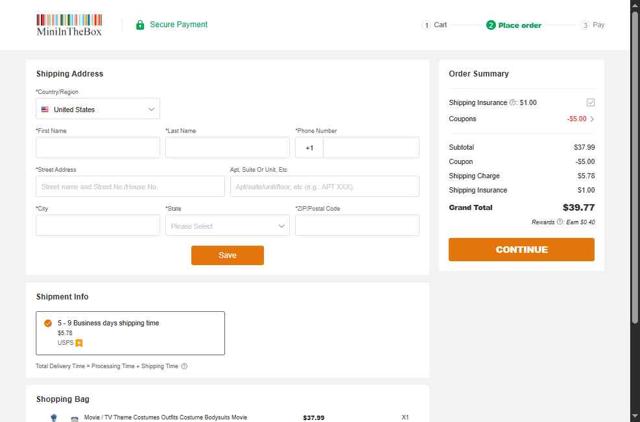Click the $39.77 Grand Total value
640x422 pixels.
pos(578,207)
